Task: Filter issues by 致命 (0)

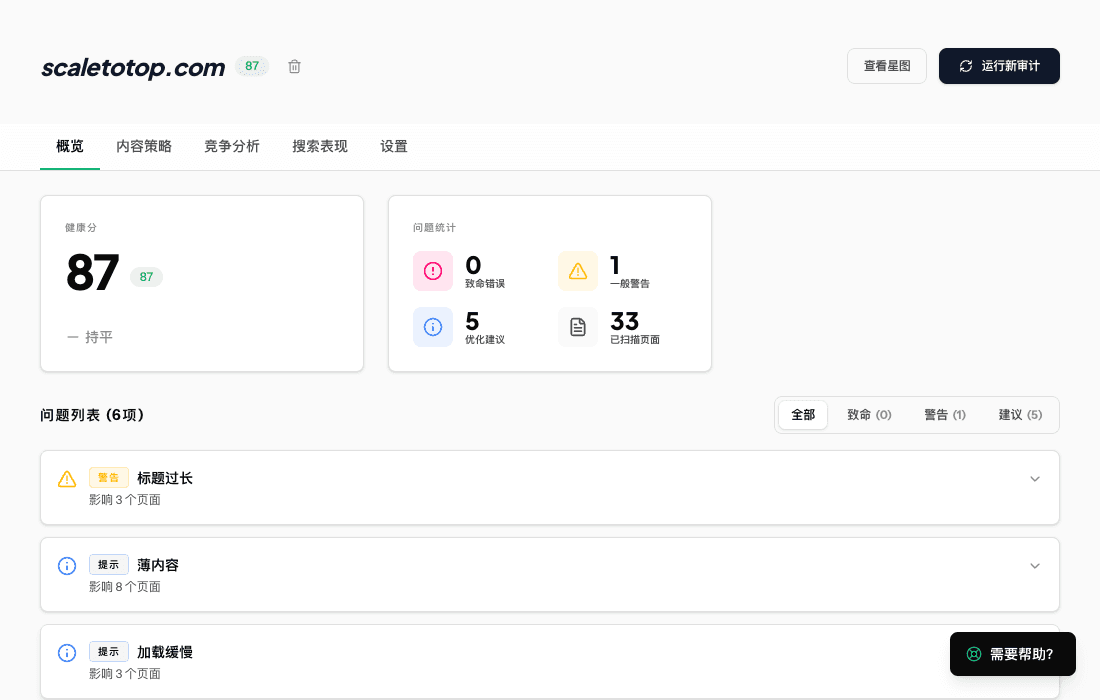Action: tap(869, 415)
